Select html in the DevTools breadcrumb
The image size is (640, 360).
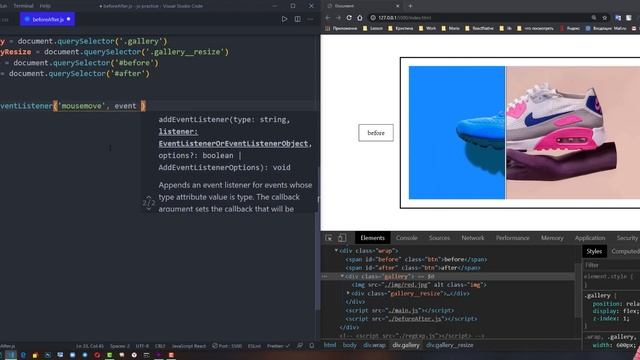[x=330, y=345]
